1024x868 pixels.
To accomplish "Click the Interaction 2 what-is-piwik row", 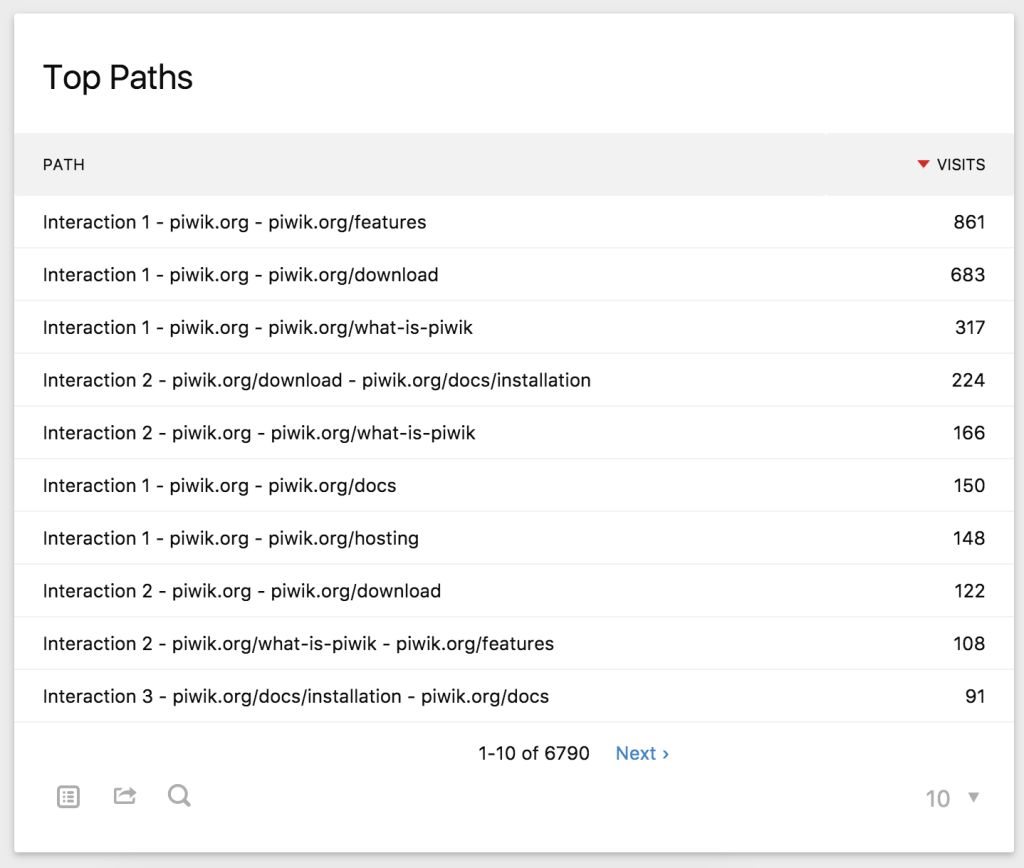I will pyautogui.click(x=259, y=433).
